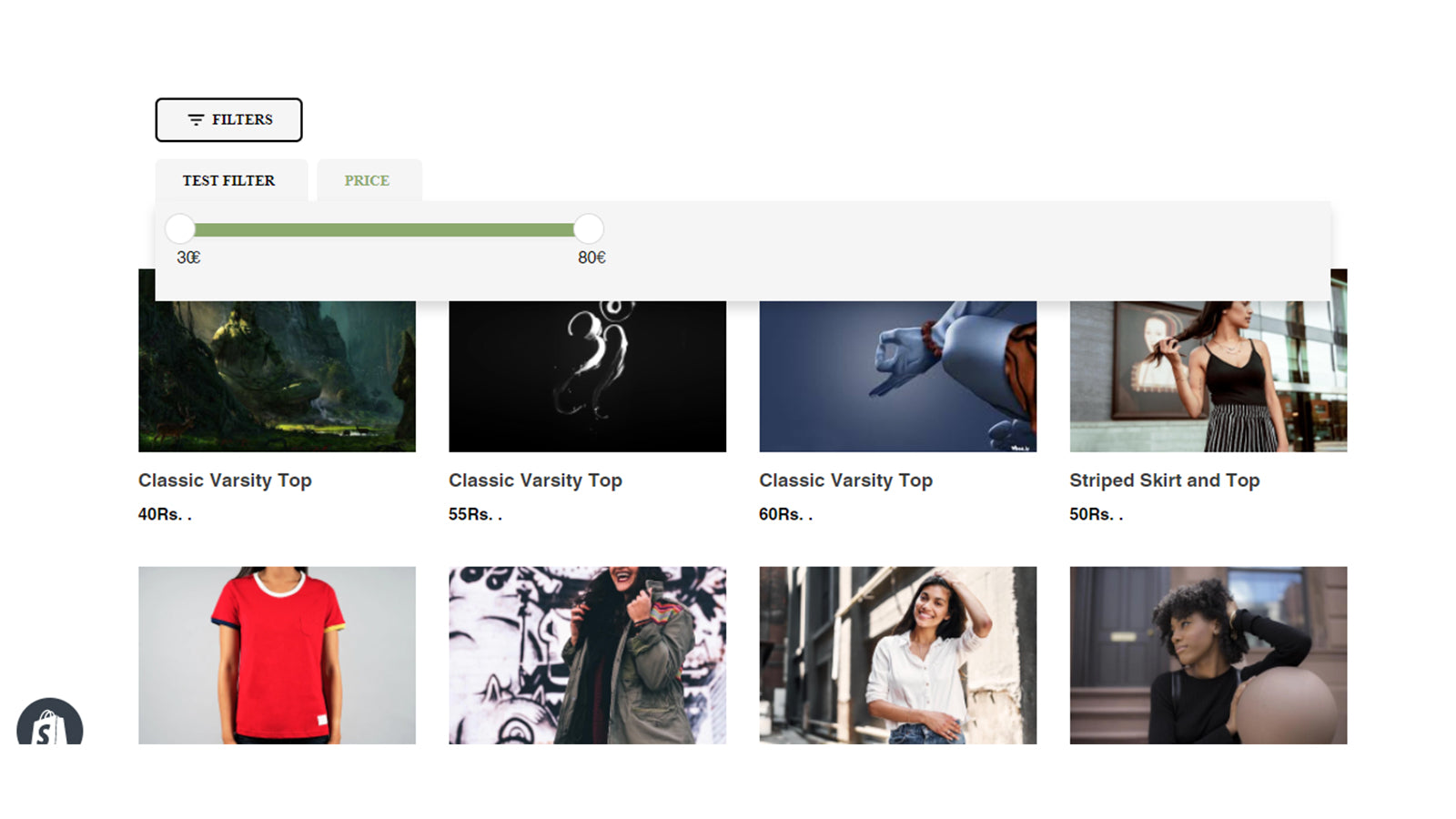Screen dimensions: 1456x819
Task: Click Classic Varsity Top priced 40Rs
Action: [225, 480]
